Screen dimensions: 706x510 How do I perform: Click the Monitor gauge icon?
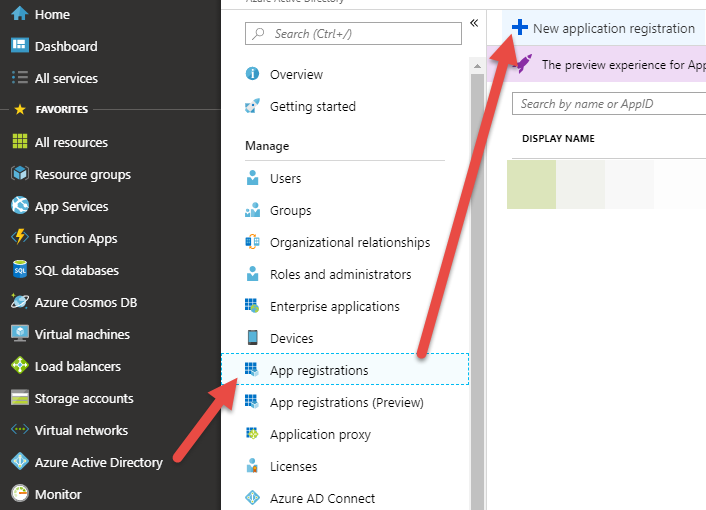coord(19,493)
